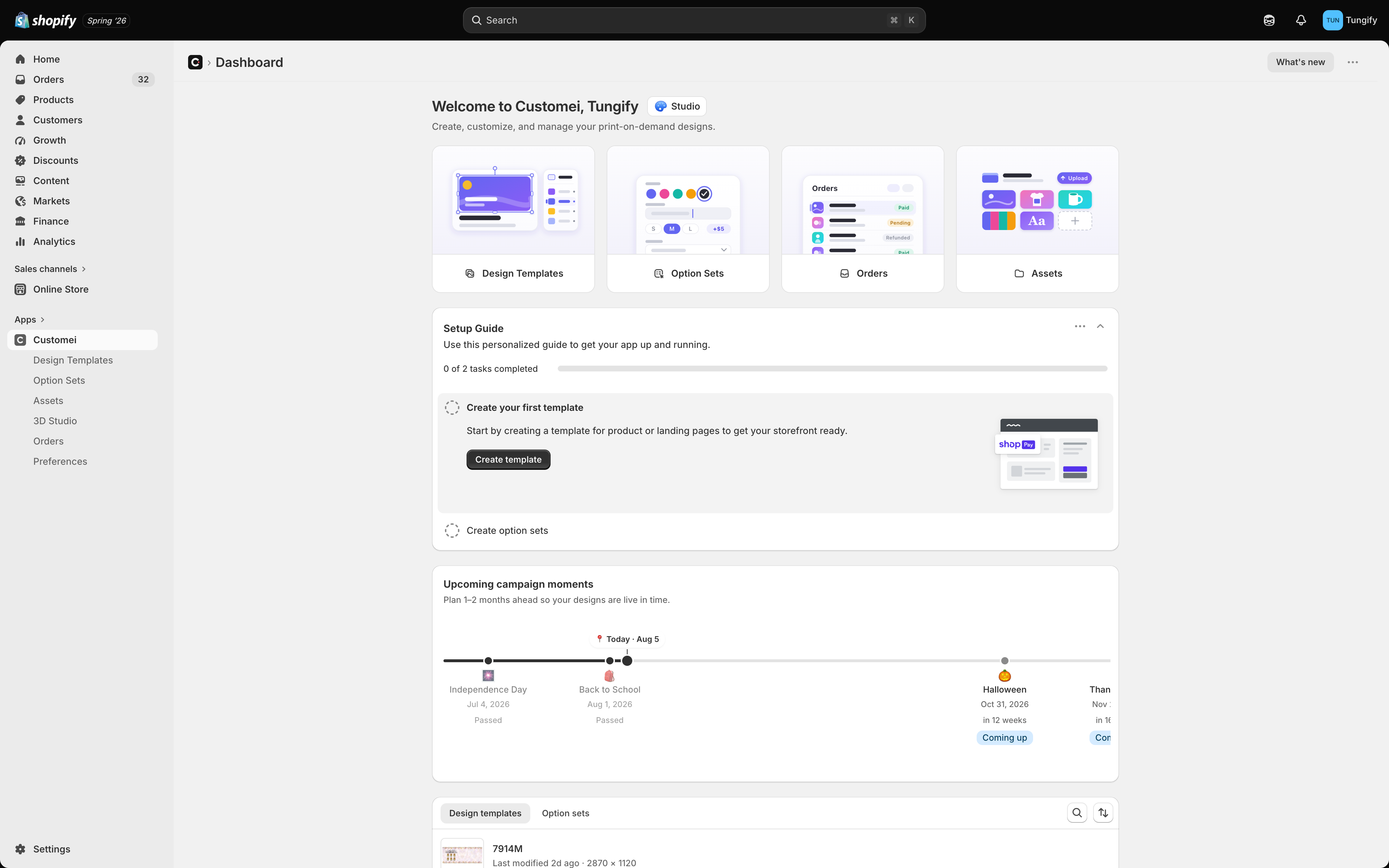Viewport: 1389px width, 868px height.
Task: Click the sort icon for templates
Action: [1103, 813]
